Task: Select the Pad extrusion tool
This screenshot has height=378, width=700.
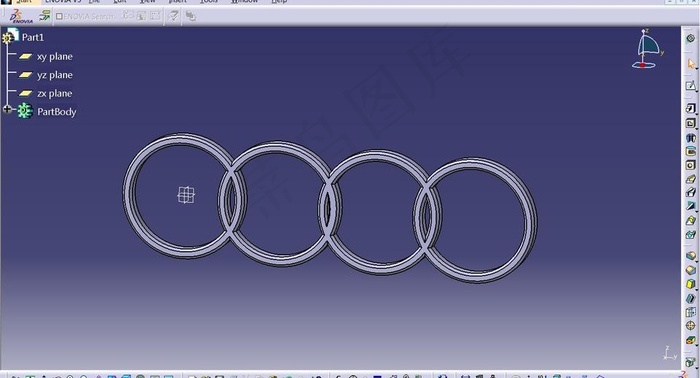Action: (691, 108)
